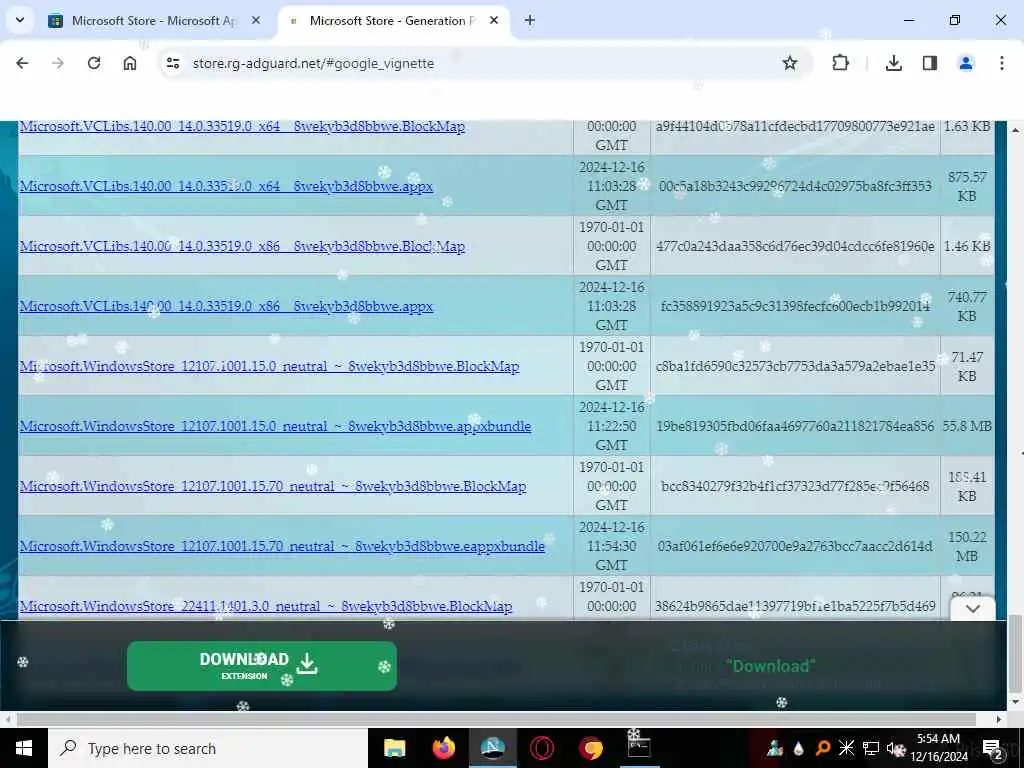
Task: Click the 55.8 MB size cell
Action: pyautogui.click(x=967, y=426)
